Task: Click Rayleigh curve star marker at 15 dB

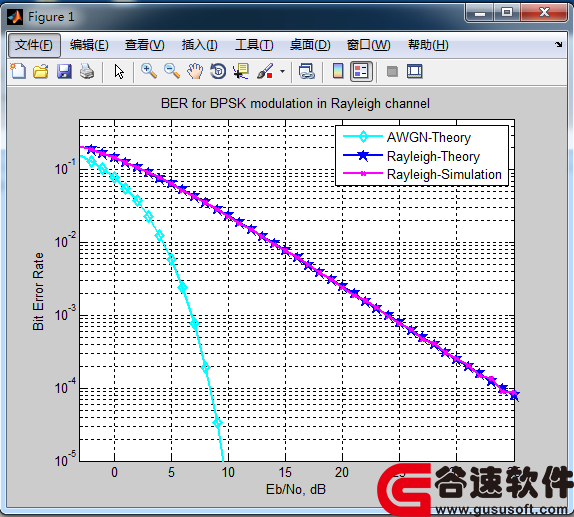Action: click(x=286, y=250)
